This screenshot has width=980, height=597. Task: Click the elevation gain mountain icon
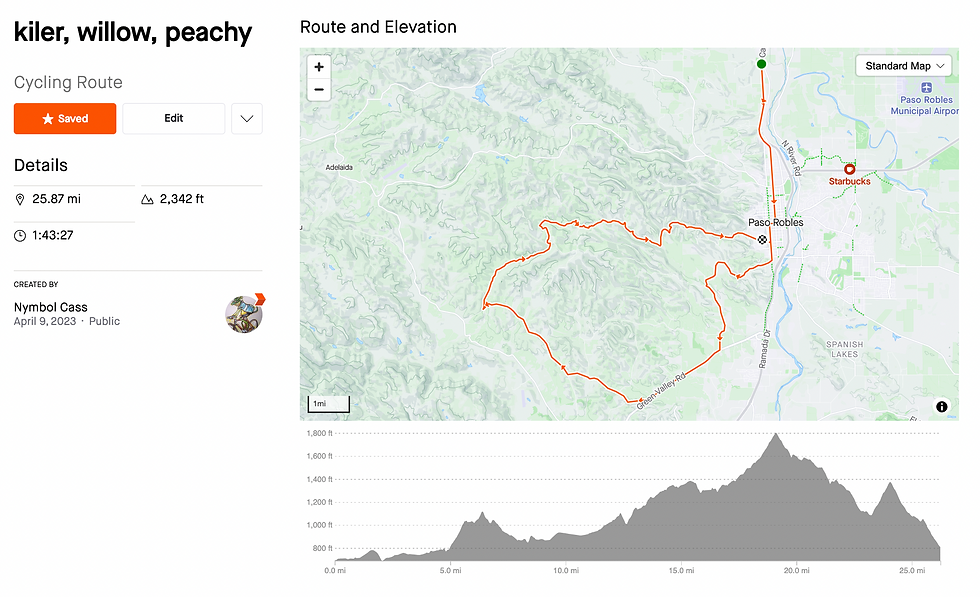147,199
